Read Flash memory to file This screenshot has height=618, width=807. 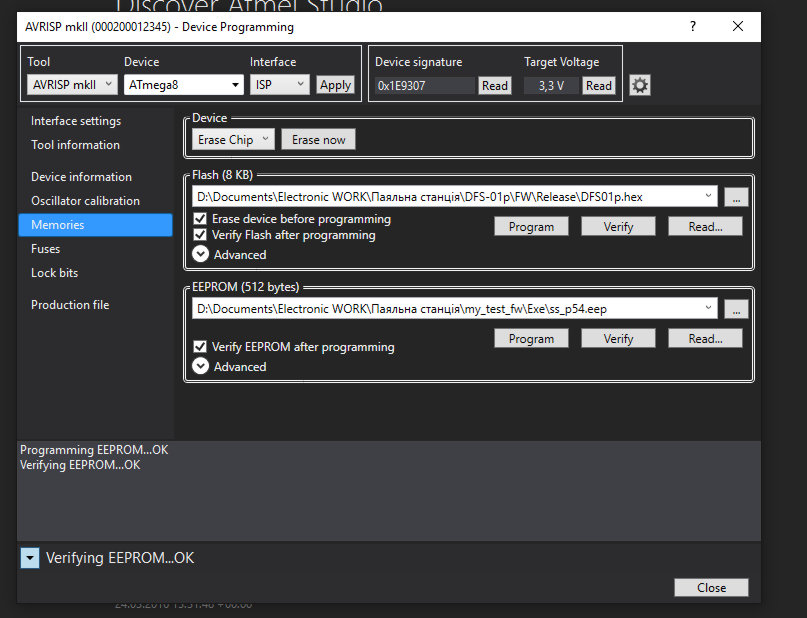(x=705, y=226)
